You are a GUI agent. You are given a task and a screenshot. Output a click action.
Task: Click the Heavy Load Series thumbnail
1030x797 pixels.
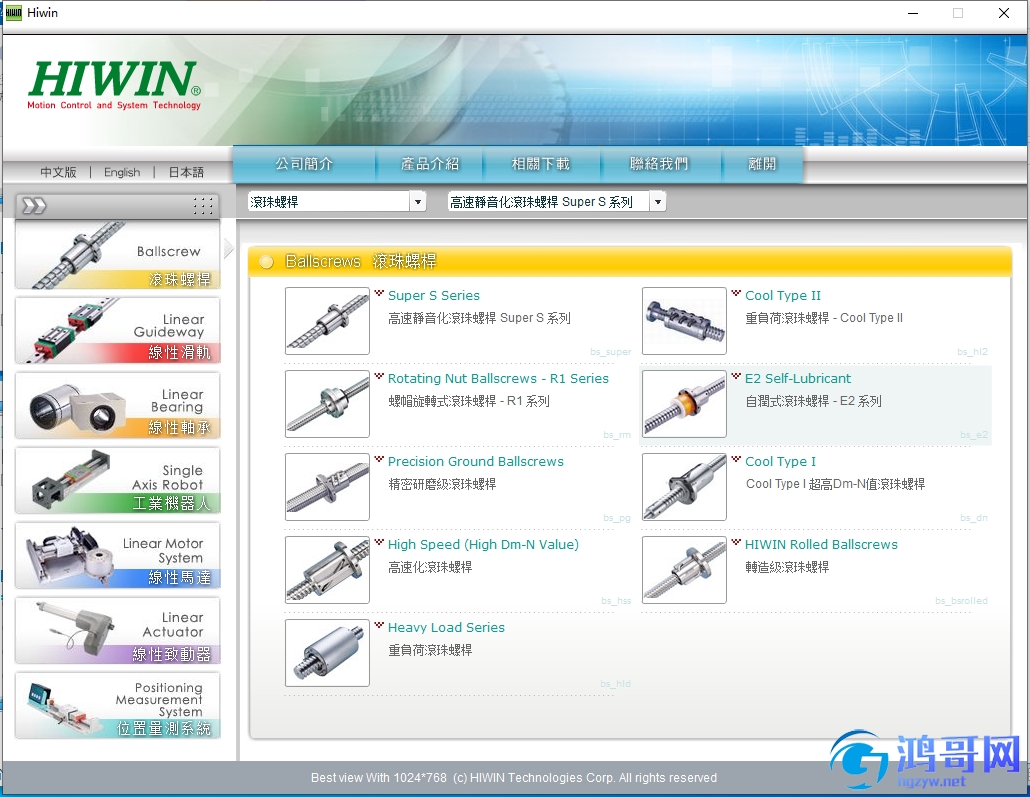click(x=327, y=652)
